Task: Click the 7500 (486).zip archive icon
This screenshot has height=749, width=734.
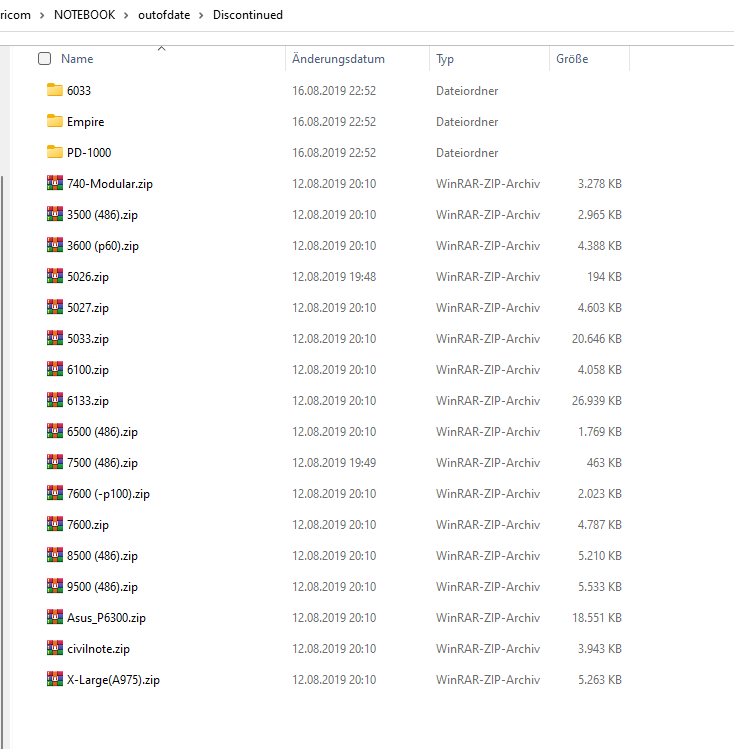Action: coord(55,462)
